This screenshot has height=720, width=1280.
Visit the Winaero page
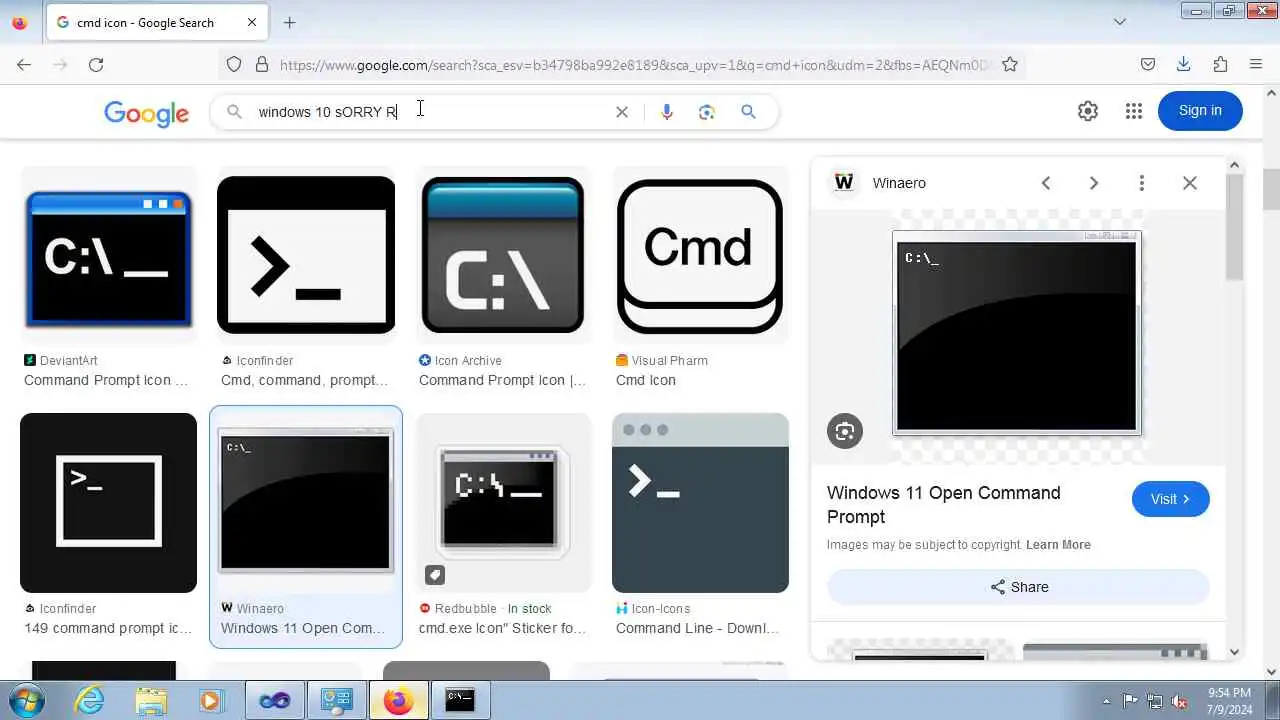(1171, 499)
